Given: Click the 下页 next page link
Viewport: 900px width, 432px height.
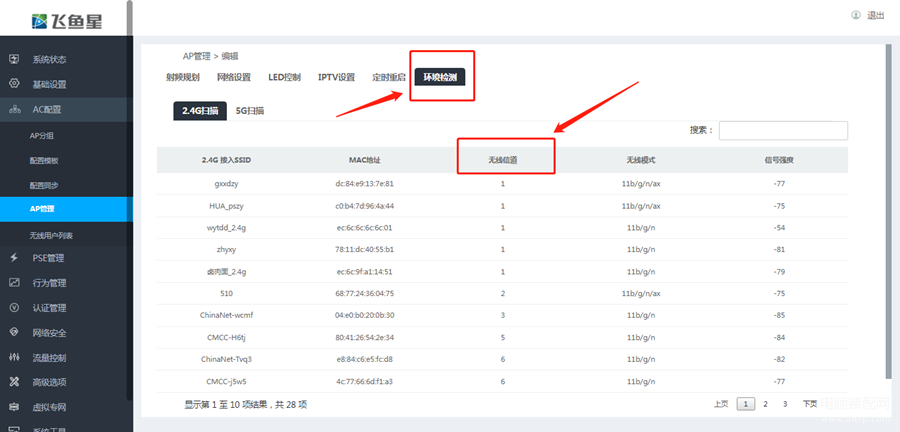Looking at the screenshot, I should point(809,404).
